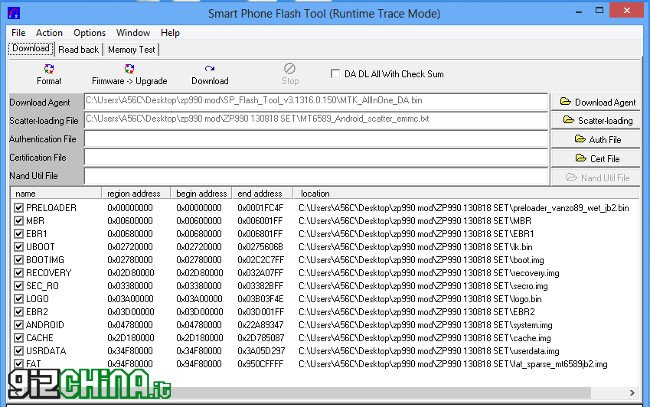Uncheck the PRELOADER partition
The image size is (650, 407).
(x=19, y=208)
